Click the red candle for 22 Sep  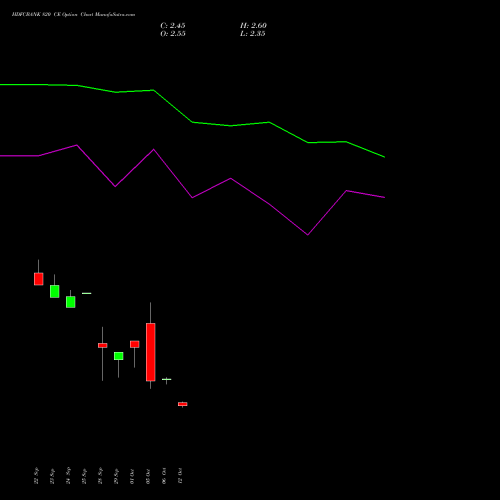click(39, 279)
